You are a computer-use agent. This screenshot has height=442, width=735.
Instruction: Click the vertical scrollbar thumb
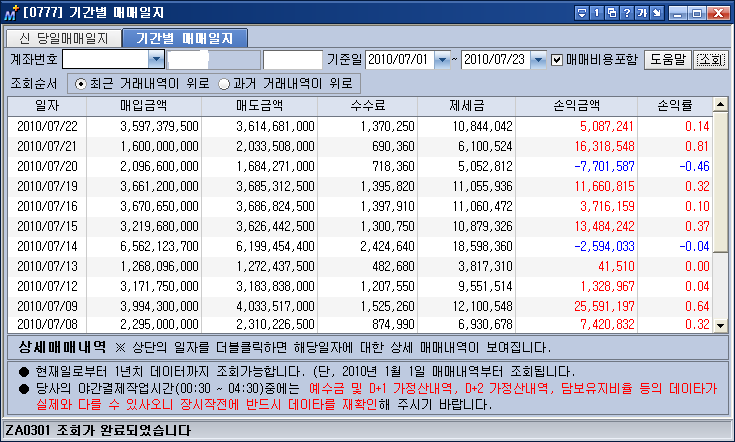[720, 182]
